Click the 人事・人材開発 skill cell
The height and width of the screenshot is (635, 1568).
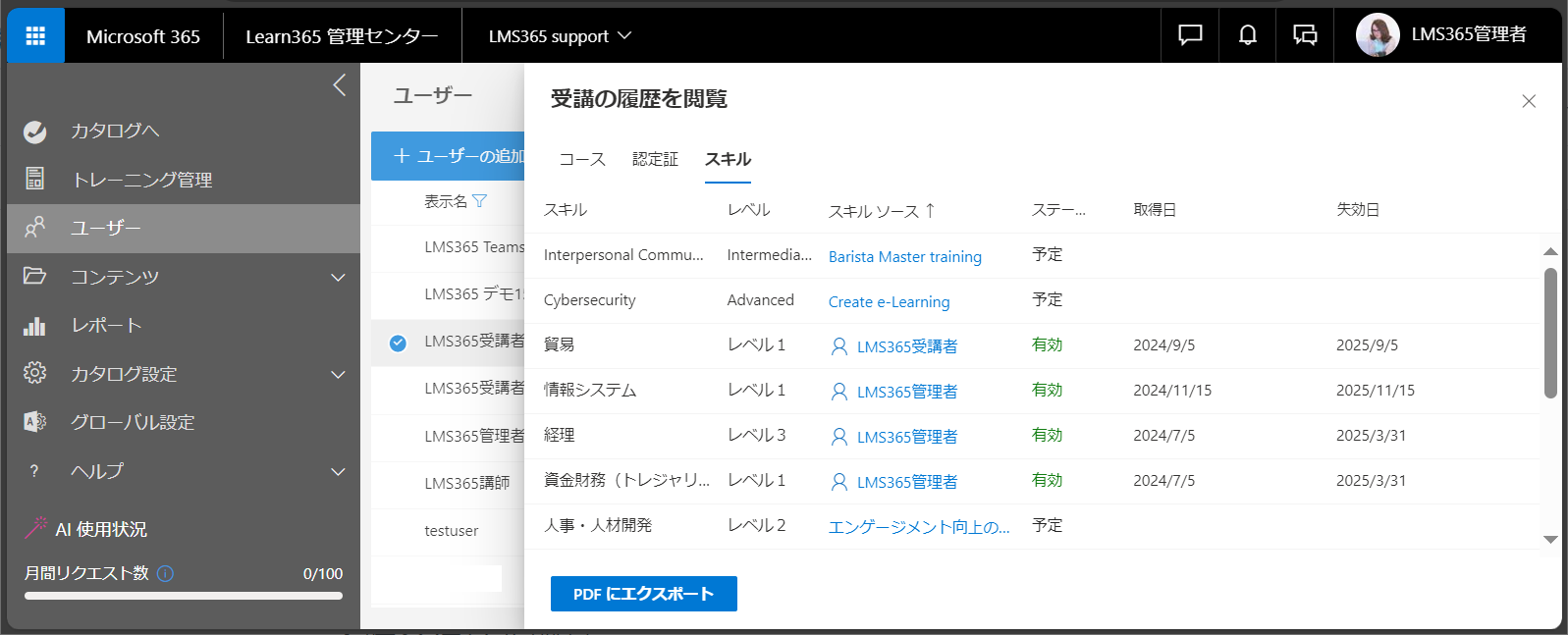598,526
